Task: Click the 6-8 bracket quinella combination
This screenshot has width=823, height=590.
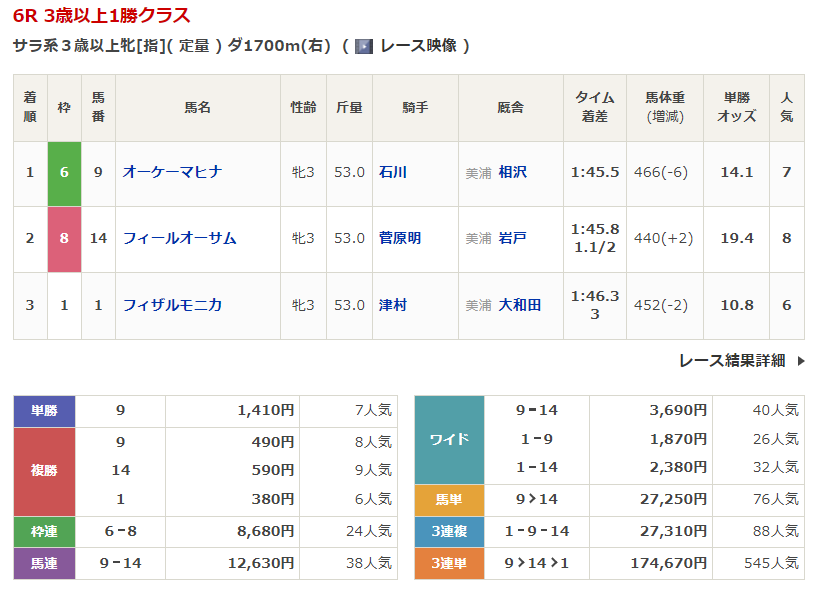Action: click(x=120, y=531)
